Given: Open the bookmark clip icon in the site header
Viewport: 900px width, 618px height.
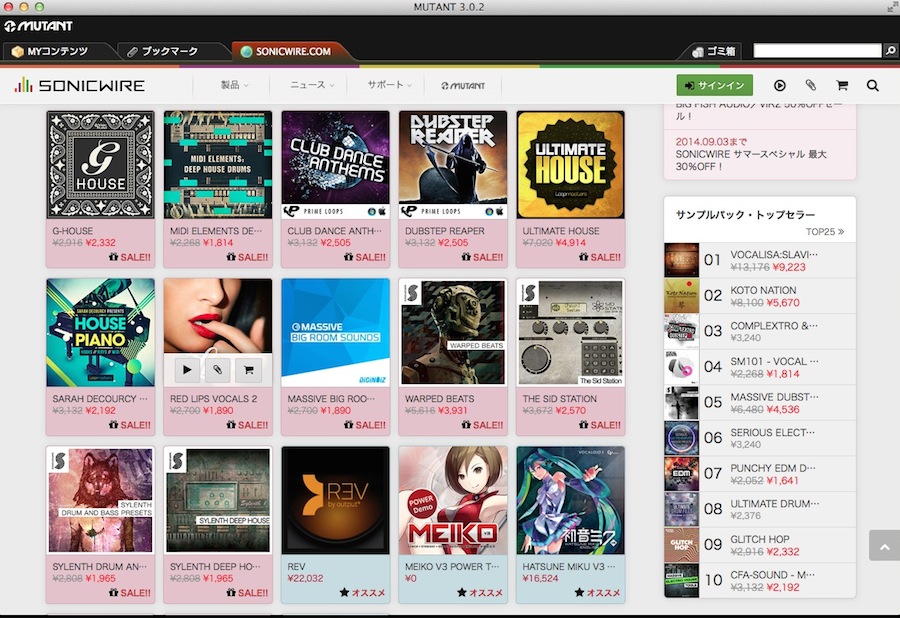Looking at the screenshot, I should pos(810,85).
